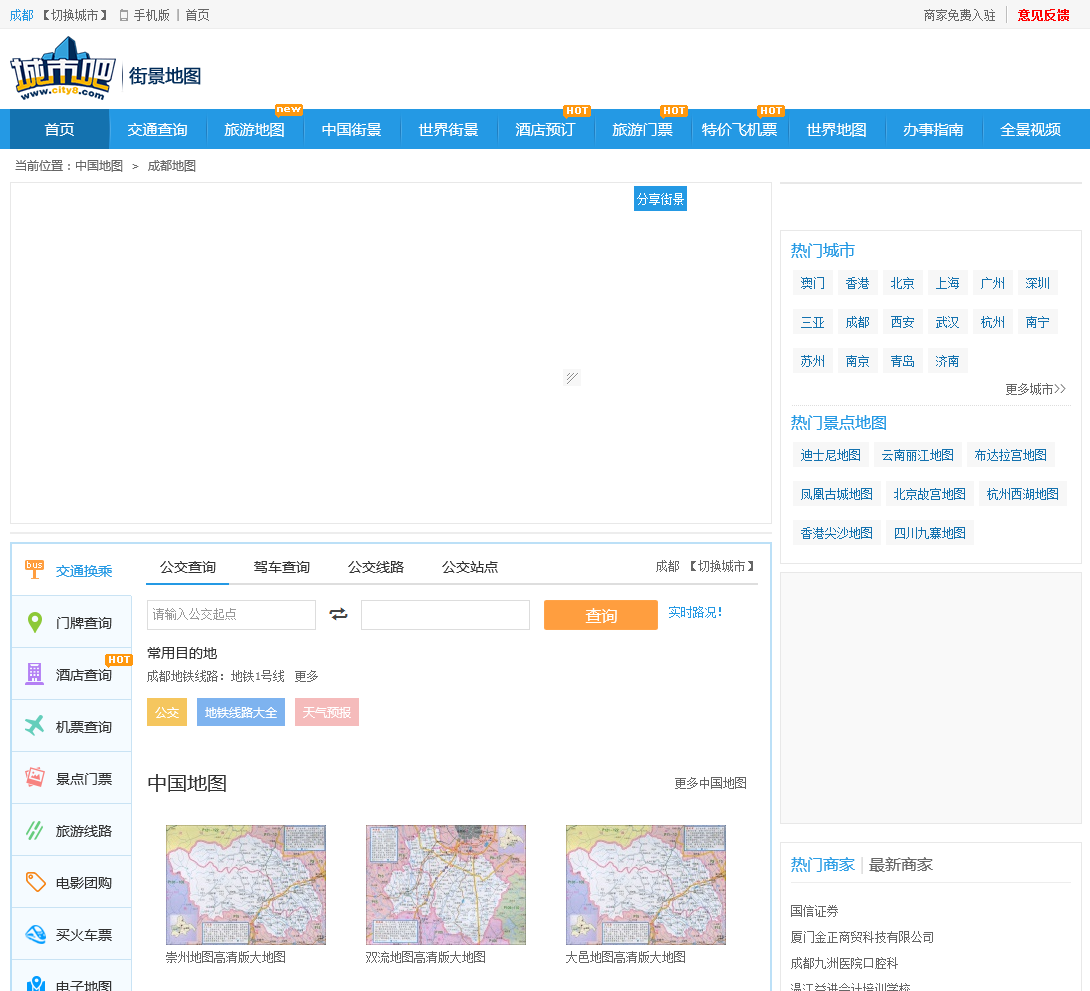Click the 意见反馈 link
Viewport: 1090px width, 991px height.
(1043, 15)
